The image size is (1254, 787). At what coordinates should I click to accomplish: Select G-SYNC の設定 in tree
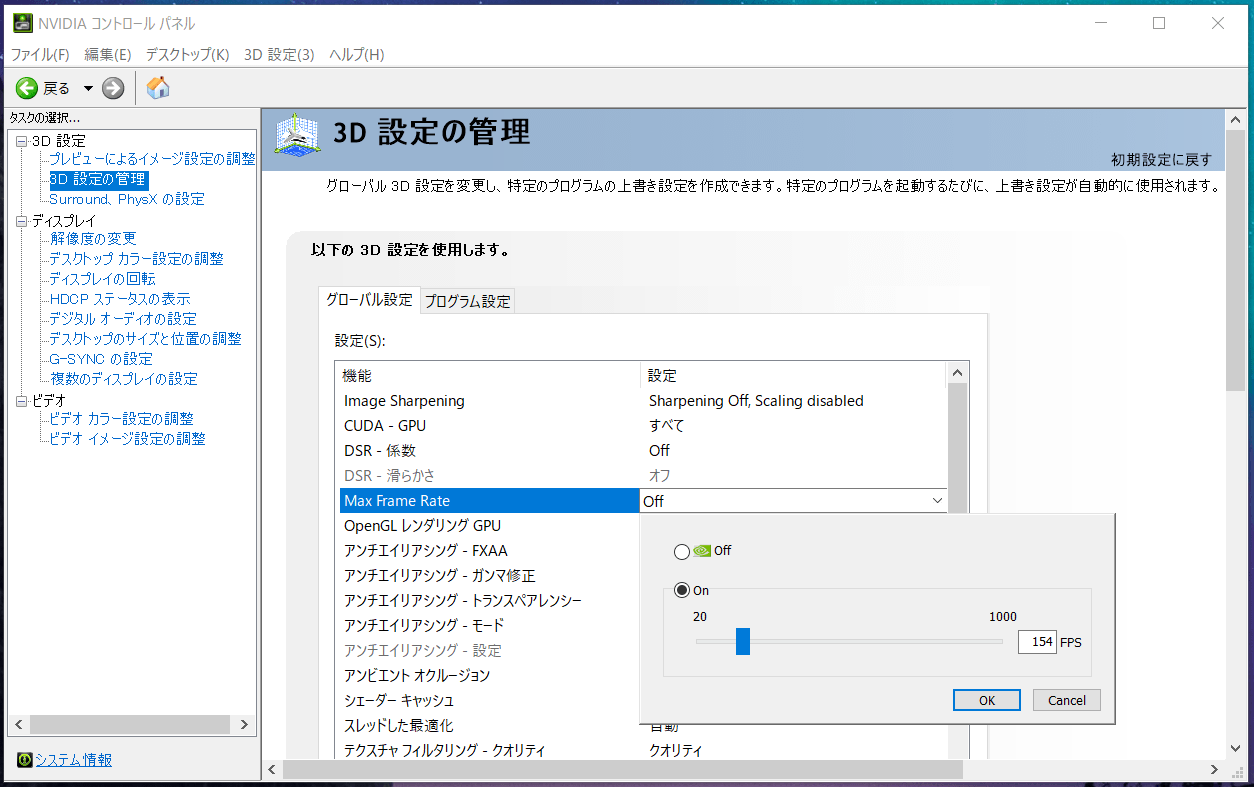click(101, 359)
